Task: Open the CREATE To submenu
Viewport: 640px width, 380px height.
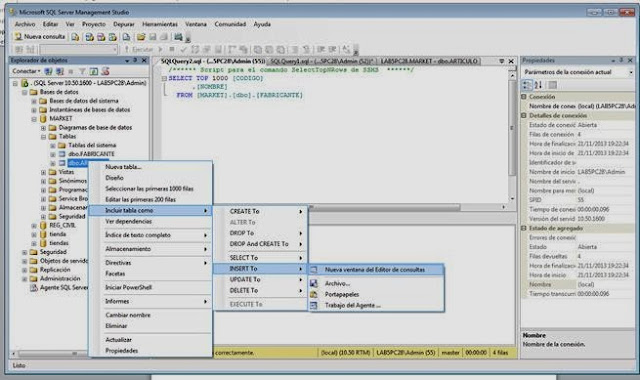Action: coord(260,211)
